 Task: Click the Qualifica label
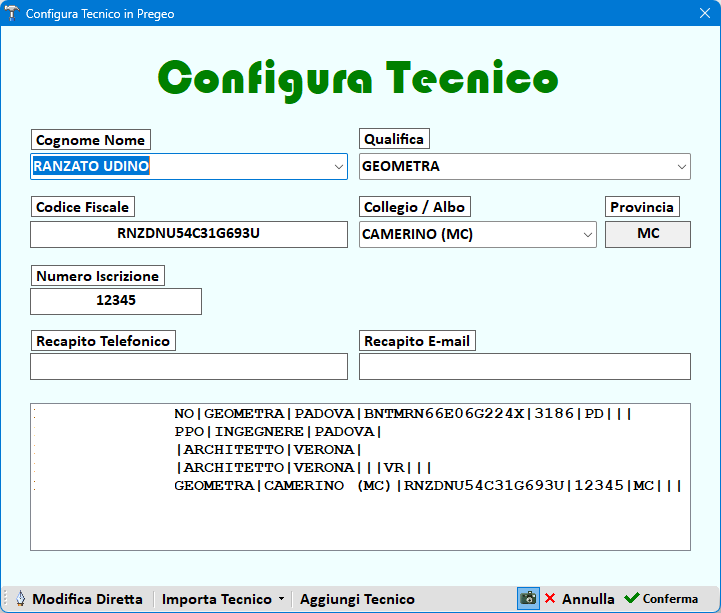coord(394,139)
